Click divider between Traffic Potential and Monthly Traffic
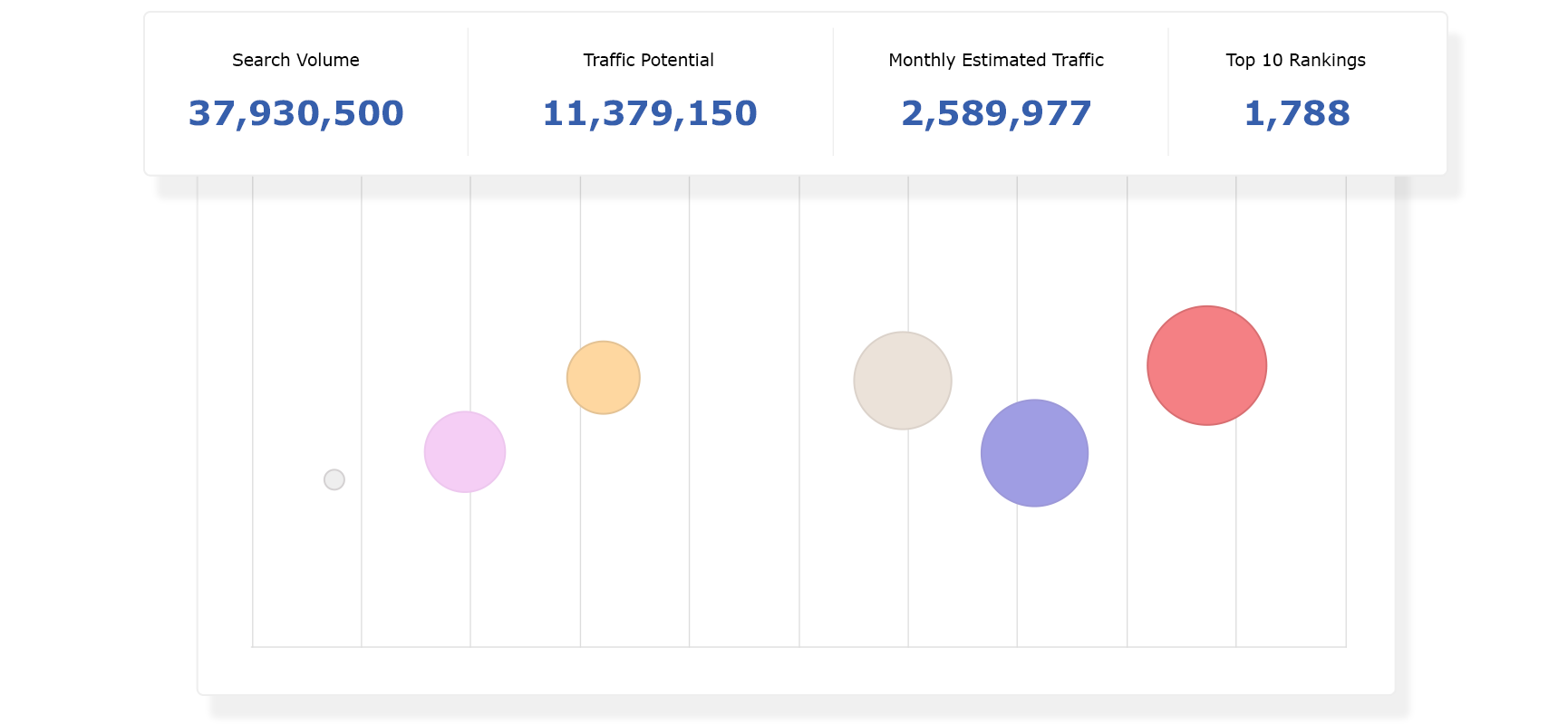 pos(833,92)
